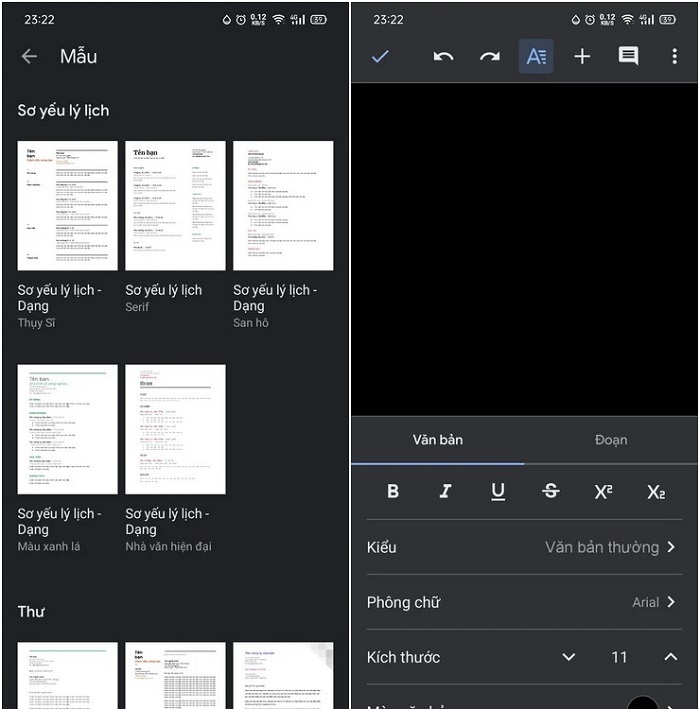Open Sơ yếu lý lịch Nhà văn hiện đại template
The height and width of the screenshot is (709, 700).
click(175, 429)
